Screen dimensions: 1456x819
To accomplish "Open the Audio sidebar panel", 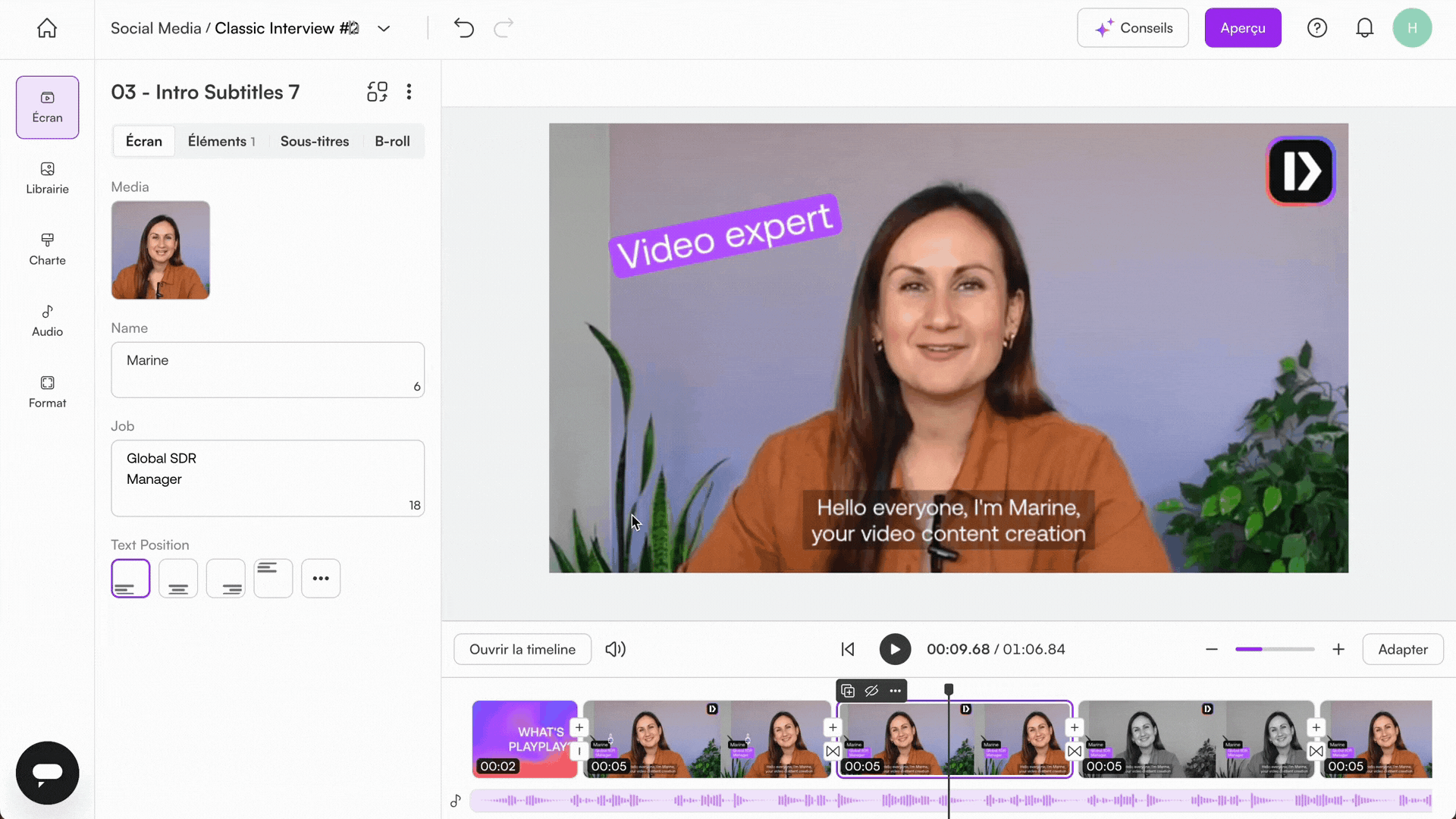I will point(47,321).
